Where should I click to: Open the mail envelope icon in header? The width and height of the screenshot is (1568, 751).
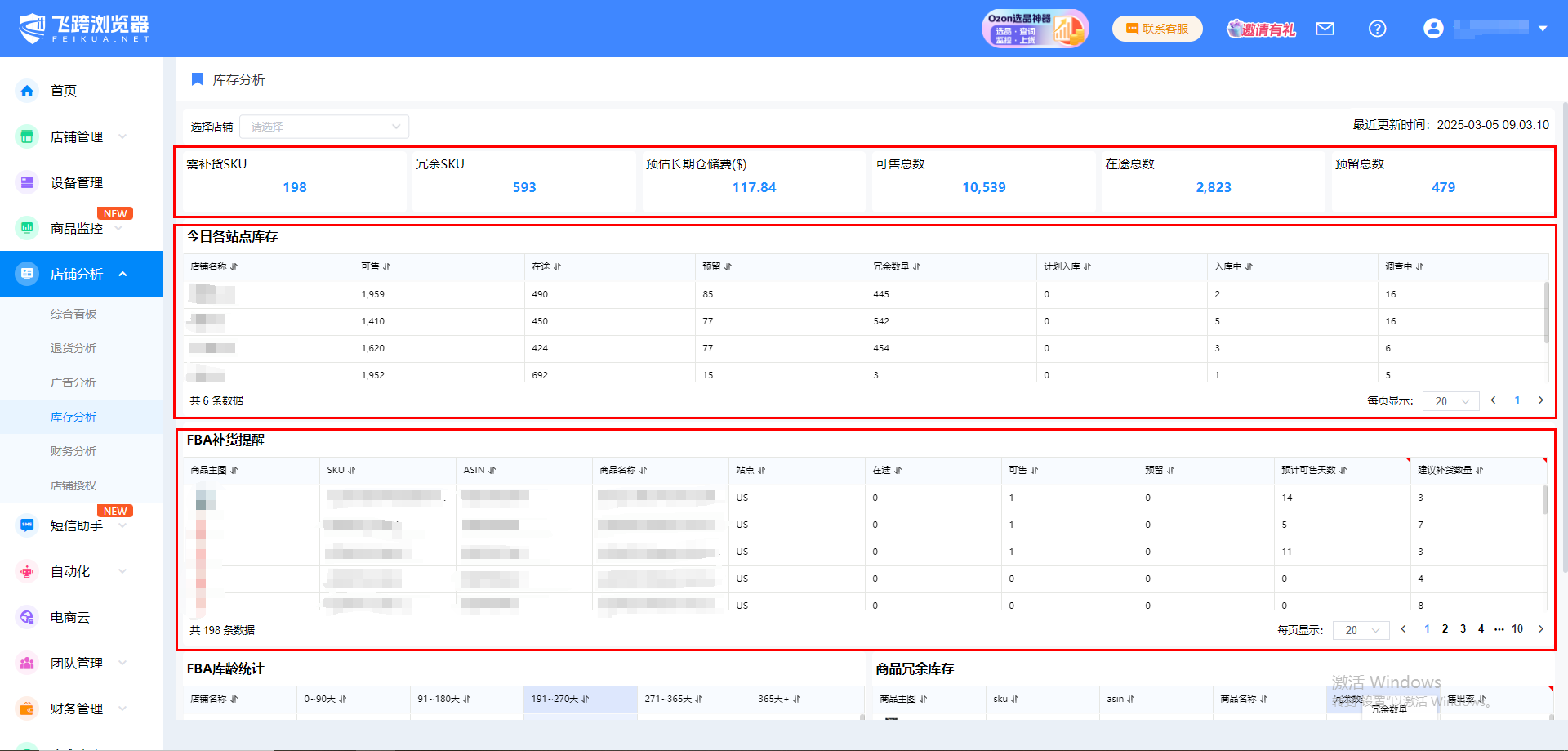pyautogui.click(x=1325, y=29)
